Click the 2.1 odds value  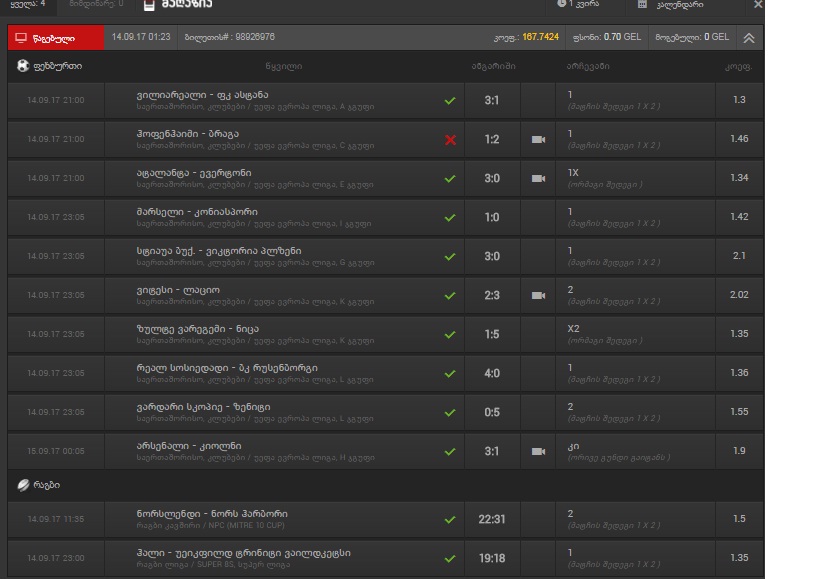pyautogui.click(x=739, y=256)
